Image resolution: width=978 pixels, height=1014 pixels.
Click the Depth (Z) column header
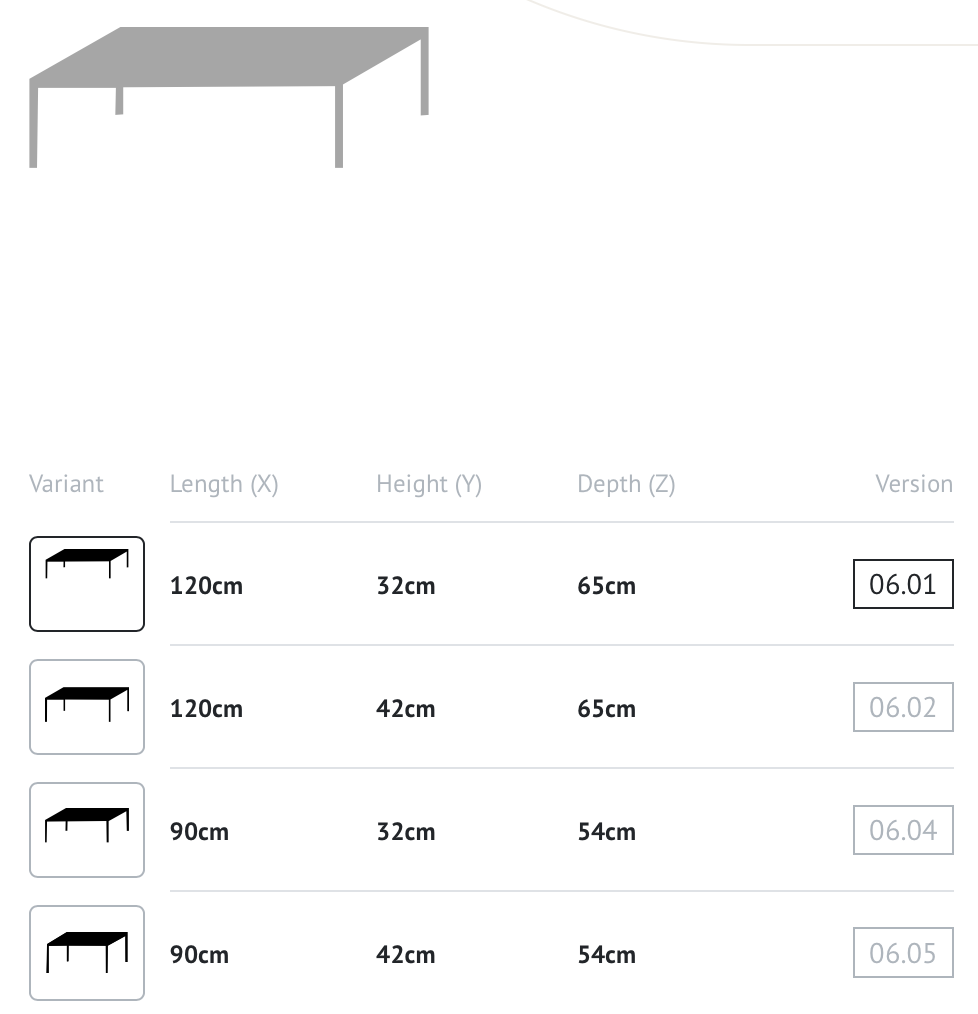pyautogui.click(x=626, y=484)
